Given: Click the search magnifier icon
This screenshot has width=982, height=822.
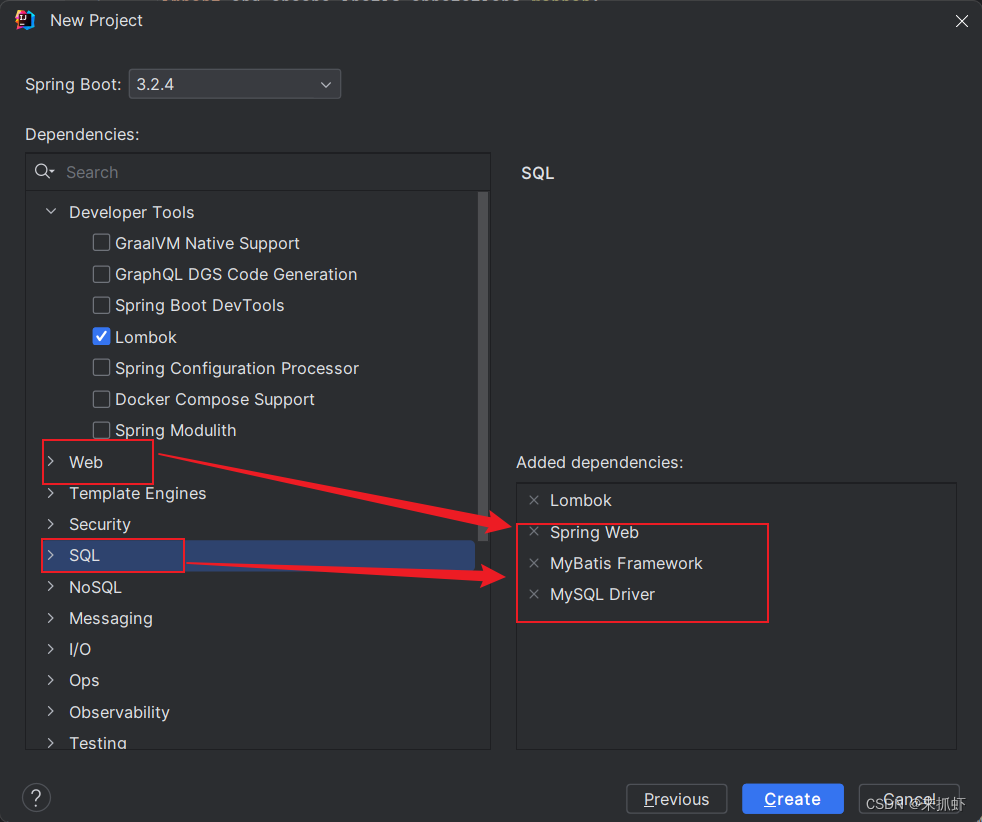Looking at the screenshot, I should pos(44,172).
